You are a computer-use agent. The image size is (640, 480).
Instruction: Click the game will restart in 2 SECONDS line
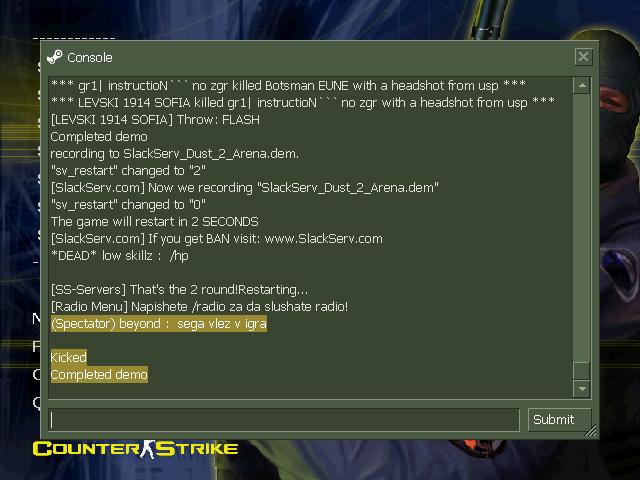[155, 222]
